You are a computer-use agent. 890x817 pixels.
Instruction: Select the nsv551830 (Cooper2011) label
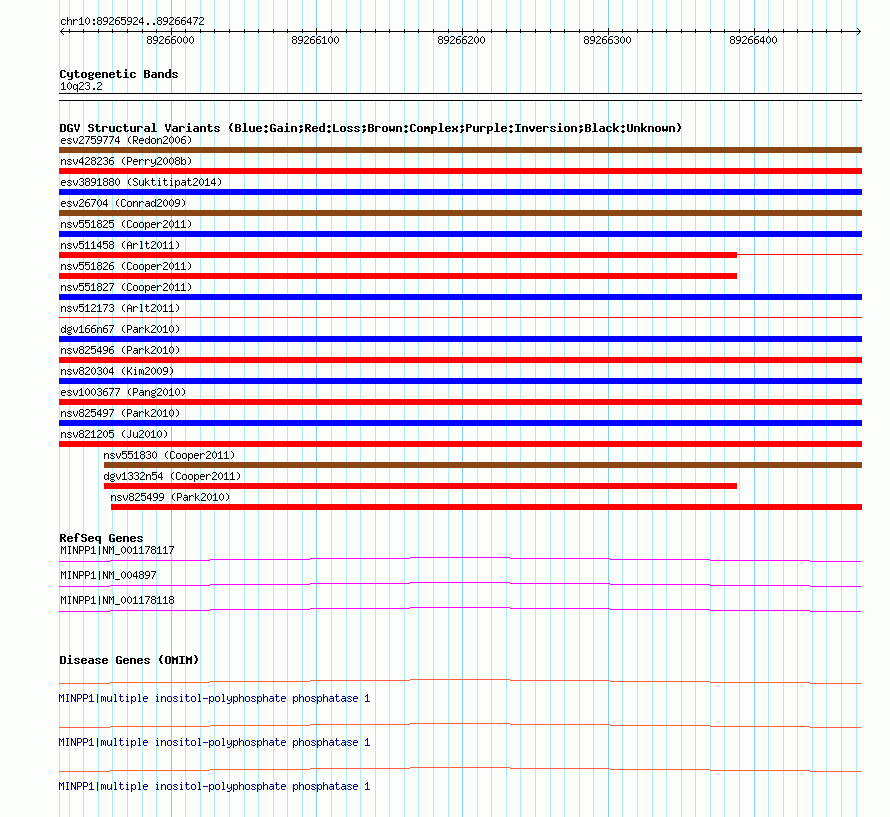pos(169,455)
